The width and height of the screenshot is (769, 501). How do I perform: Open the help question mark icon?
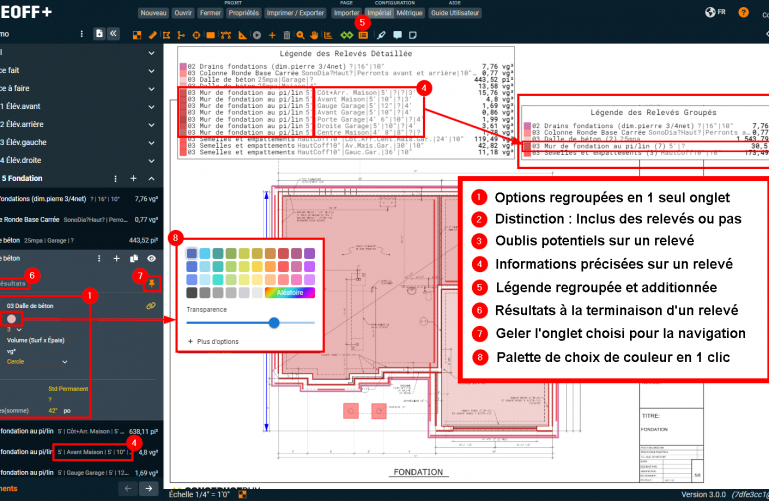743,12
